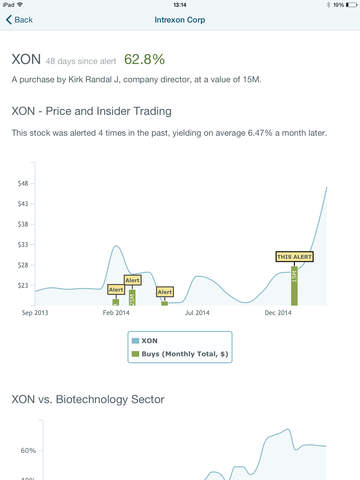The image size is (360, 480).
Task: Toggle the XON series in the legend
Action: click(145, 341)
